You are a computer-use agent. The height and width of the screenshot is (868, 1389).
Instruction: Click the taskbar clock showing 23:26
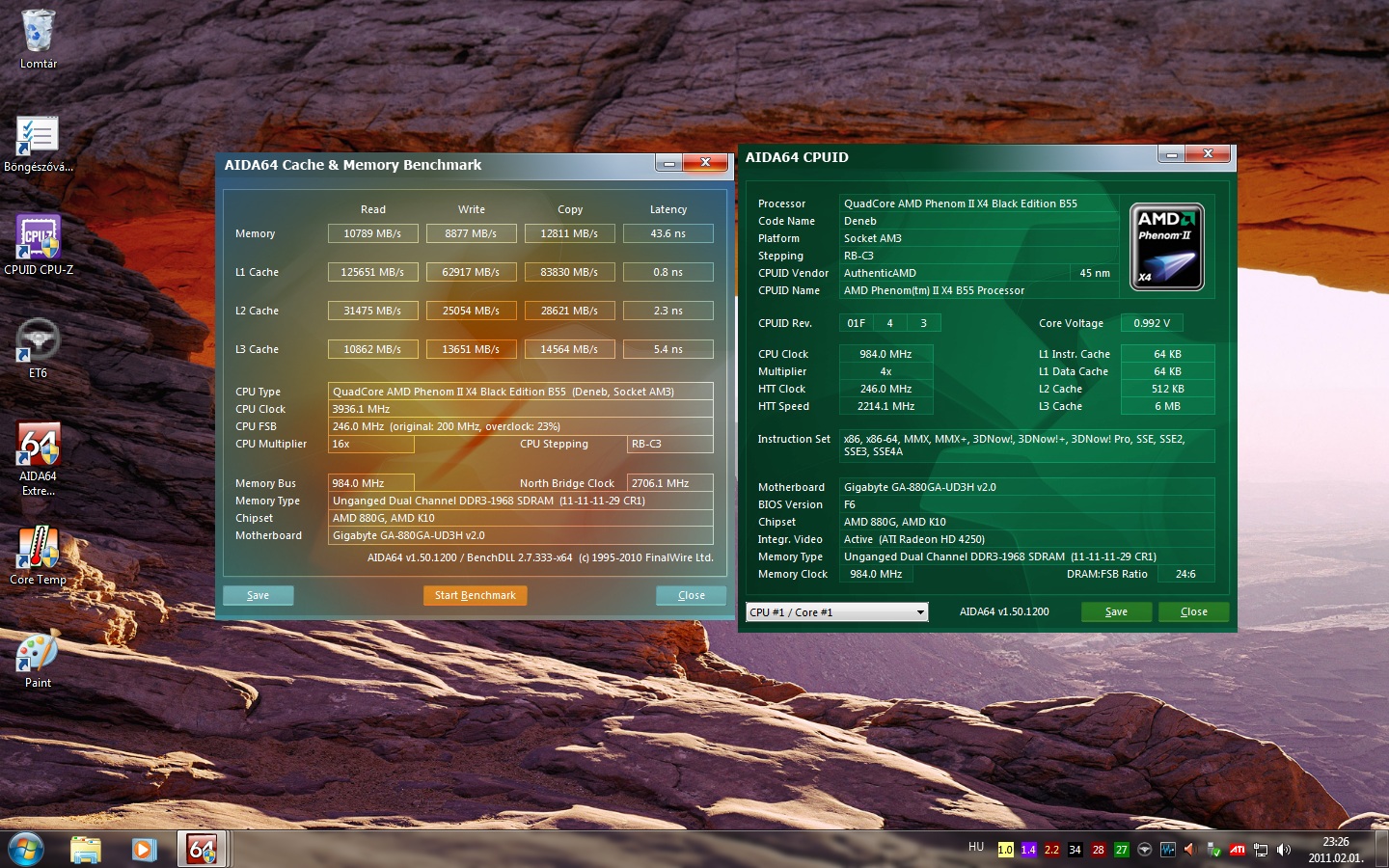[x=1335, y=850]
